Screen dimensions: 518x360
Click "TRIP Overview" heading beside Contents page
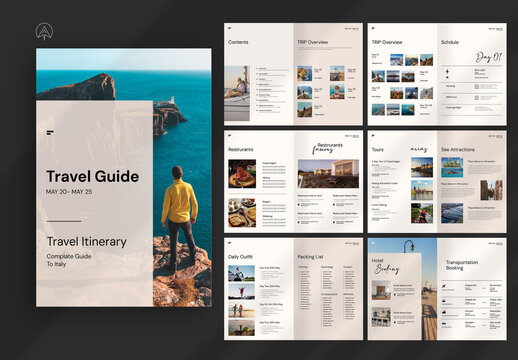point(313,42)
